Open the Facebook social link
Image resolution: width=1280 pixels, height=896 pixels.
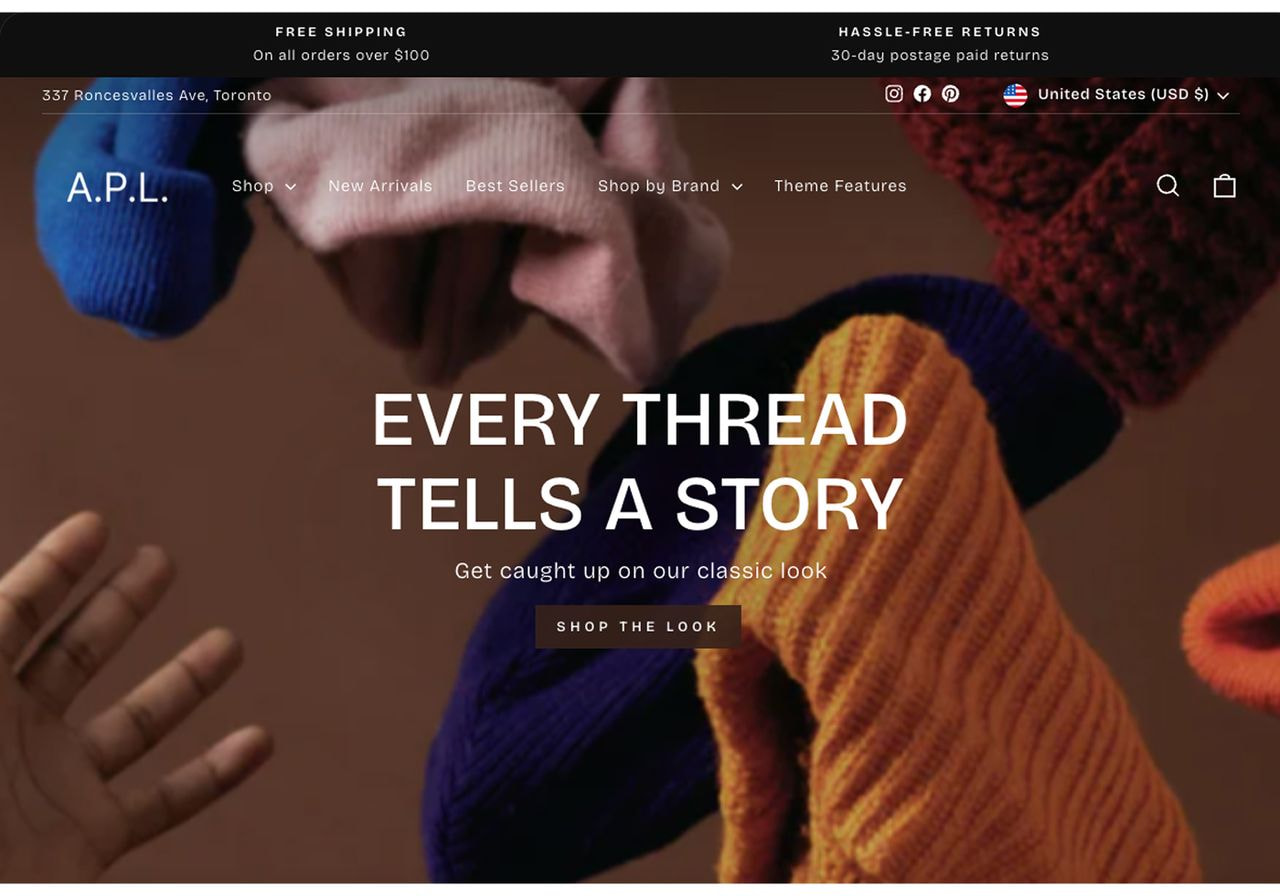point(922,94)
